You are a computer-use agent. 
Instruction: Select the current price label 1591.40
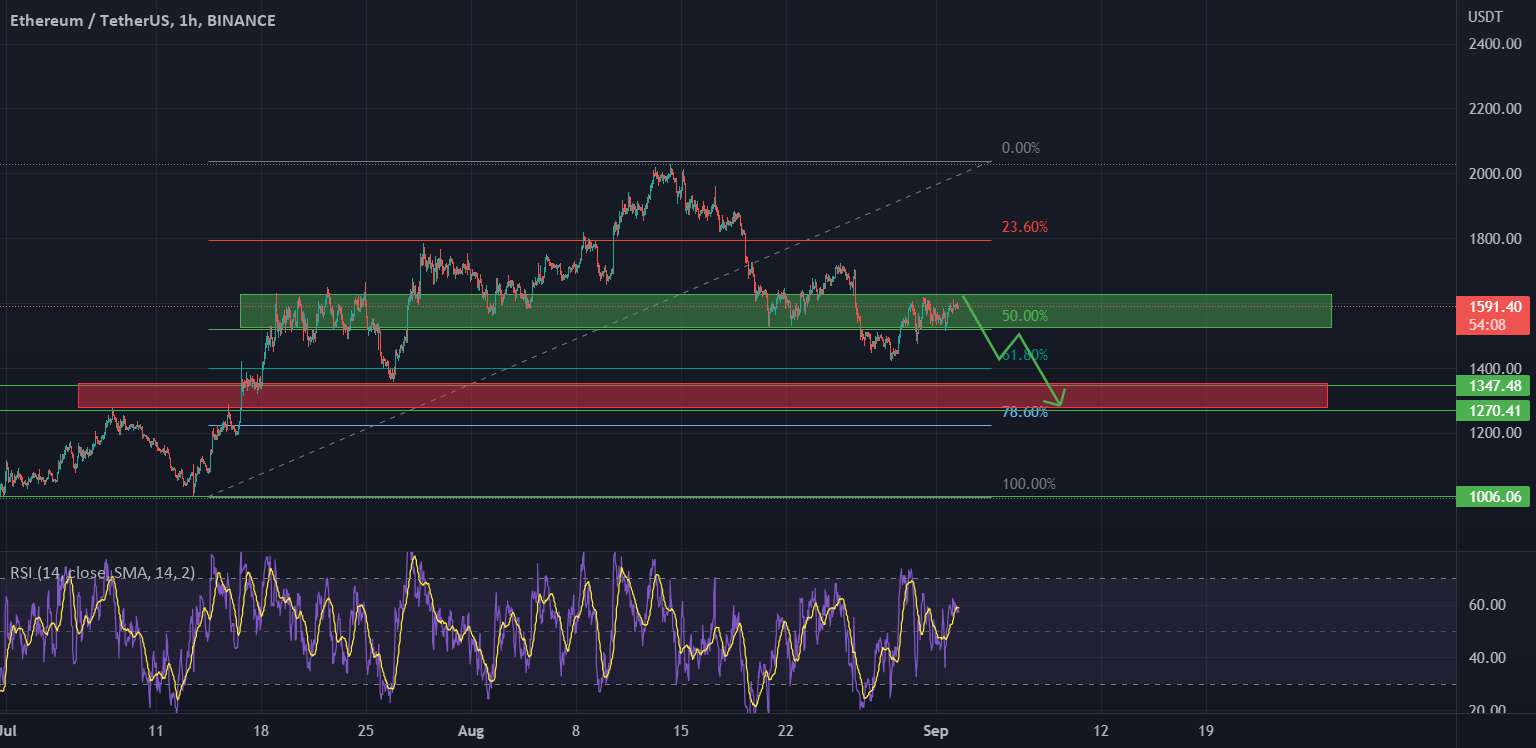1496,307
